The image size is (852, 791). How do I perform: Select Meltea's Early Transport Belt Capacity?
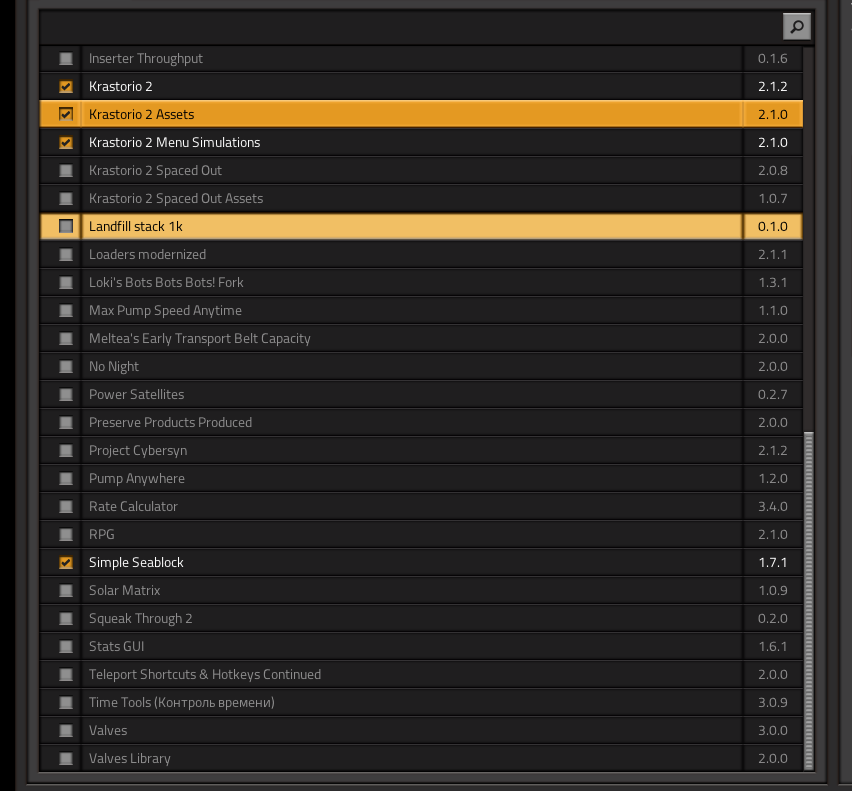tap(421, 338)
